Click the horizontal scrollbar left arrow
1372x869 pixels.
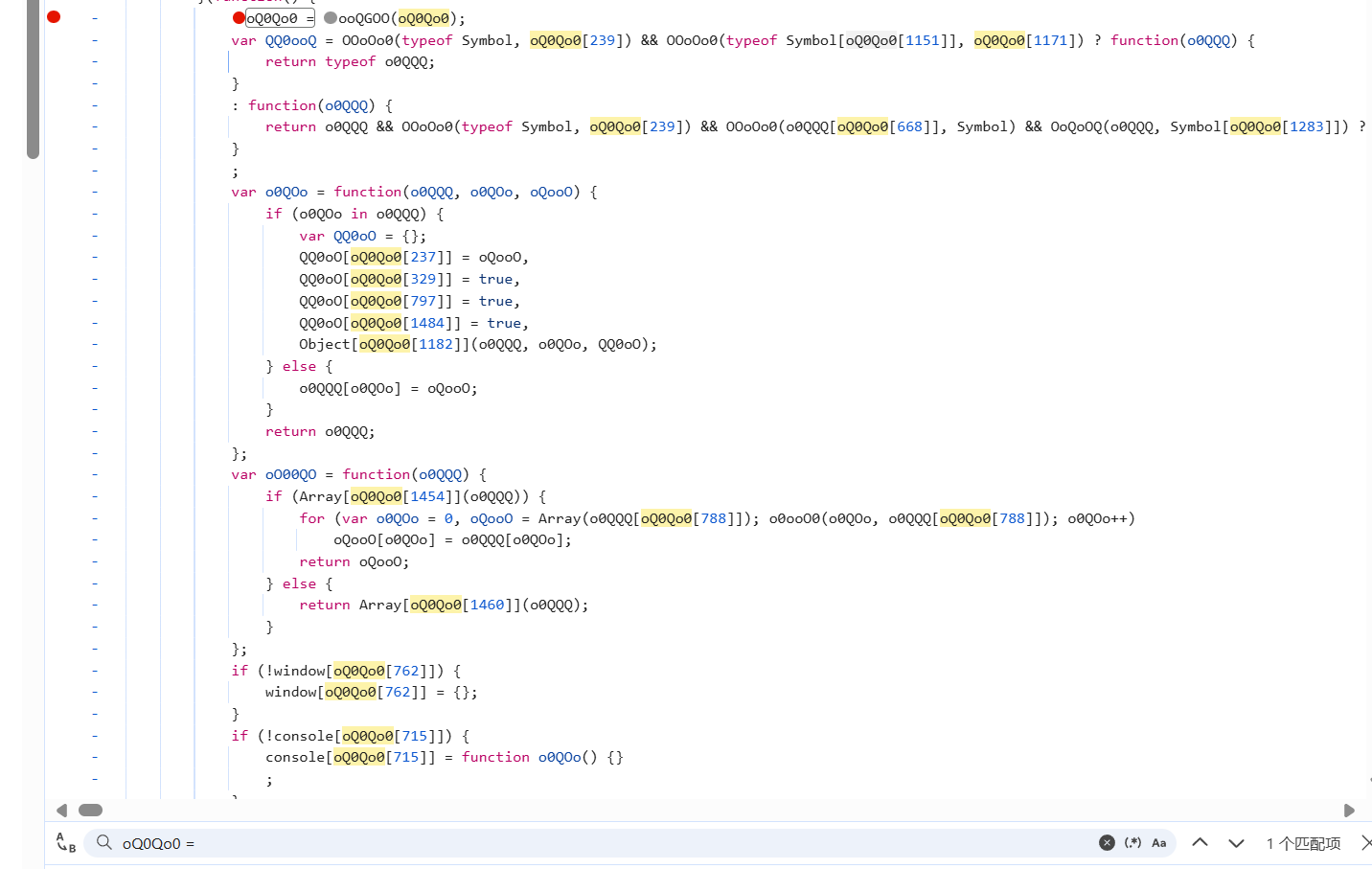click(x=61, y=811)
